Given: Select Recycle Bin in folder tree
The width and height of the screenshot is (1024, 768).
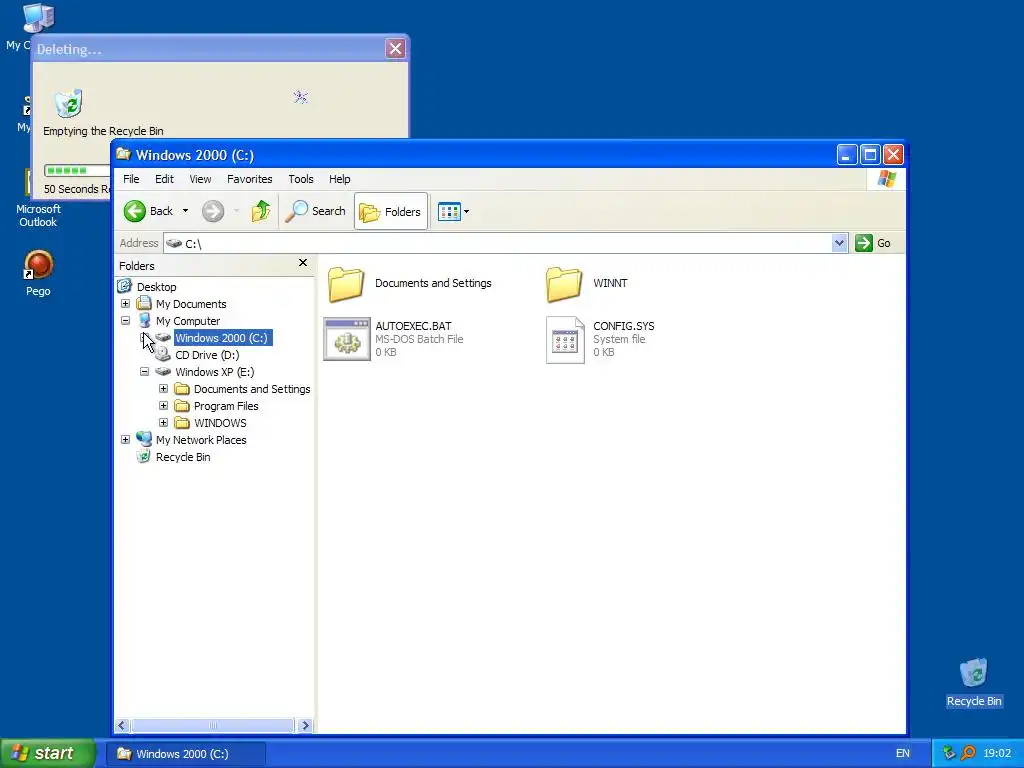Looking at the screenshot, I should [x=183, y=456].
